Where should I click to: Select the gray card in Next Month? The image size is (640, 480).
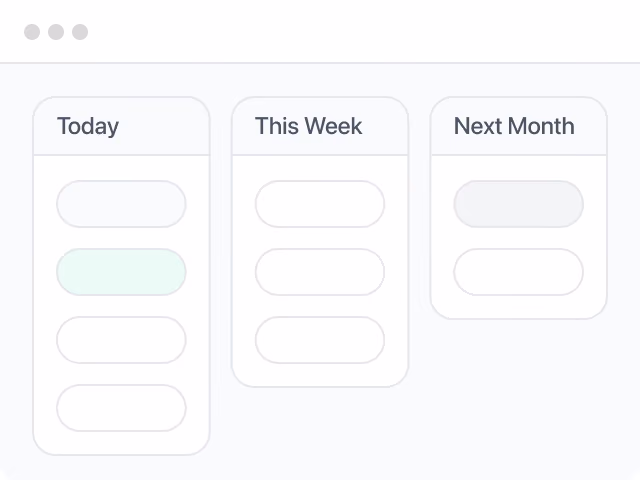[519, 204]
